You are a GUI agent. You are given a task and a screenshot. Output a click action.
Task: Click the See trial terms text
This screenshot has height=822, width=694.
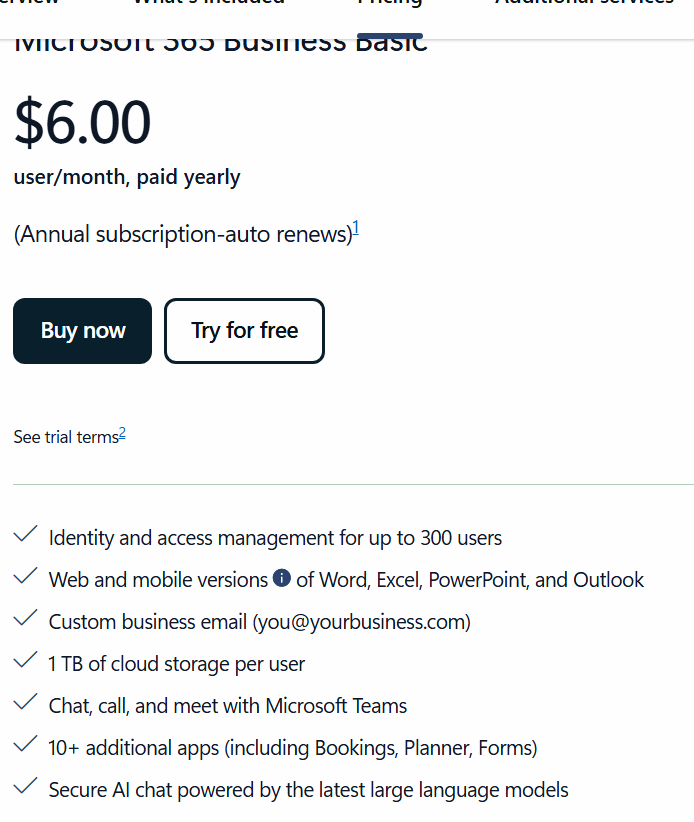(x=66, y=437)
